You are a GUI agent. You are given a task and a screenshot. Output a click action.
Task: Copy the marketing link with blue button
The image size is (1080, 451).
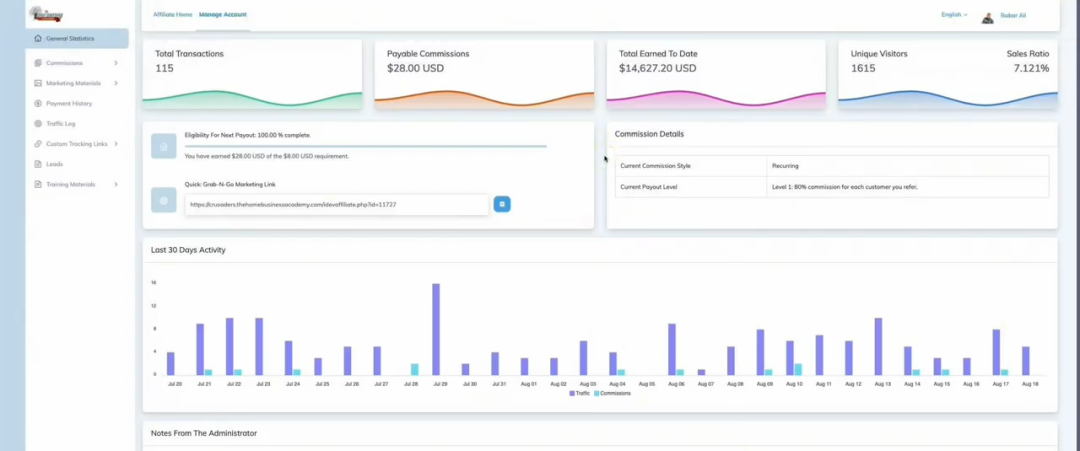tap(502, 204)
